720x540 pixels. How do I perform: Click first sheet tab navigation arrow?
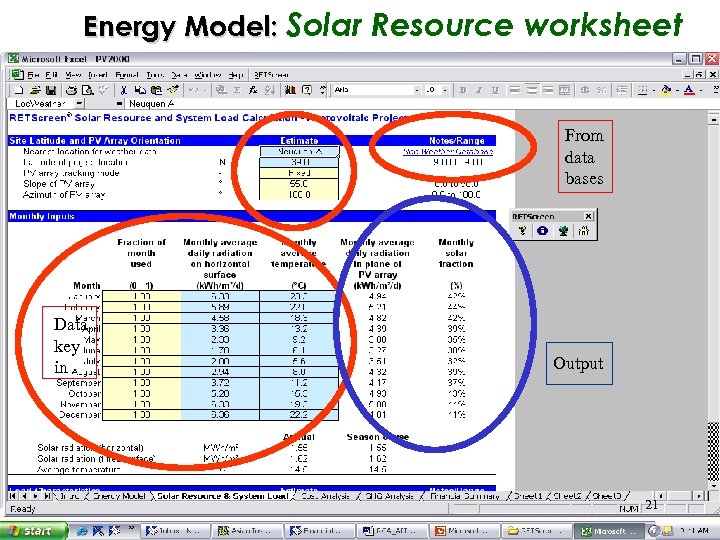(12, 496)
